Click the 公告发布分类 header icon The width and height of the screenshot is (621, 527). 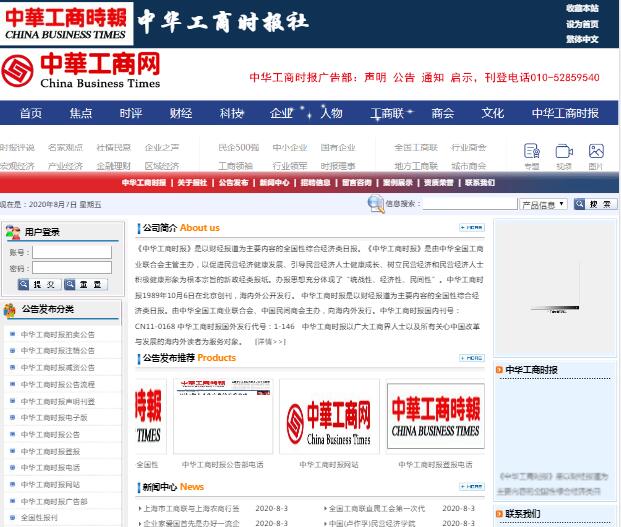pos(10,310)
